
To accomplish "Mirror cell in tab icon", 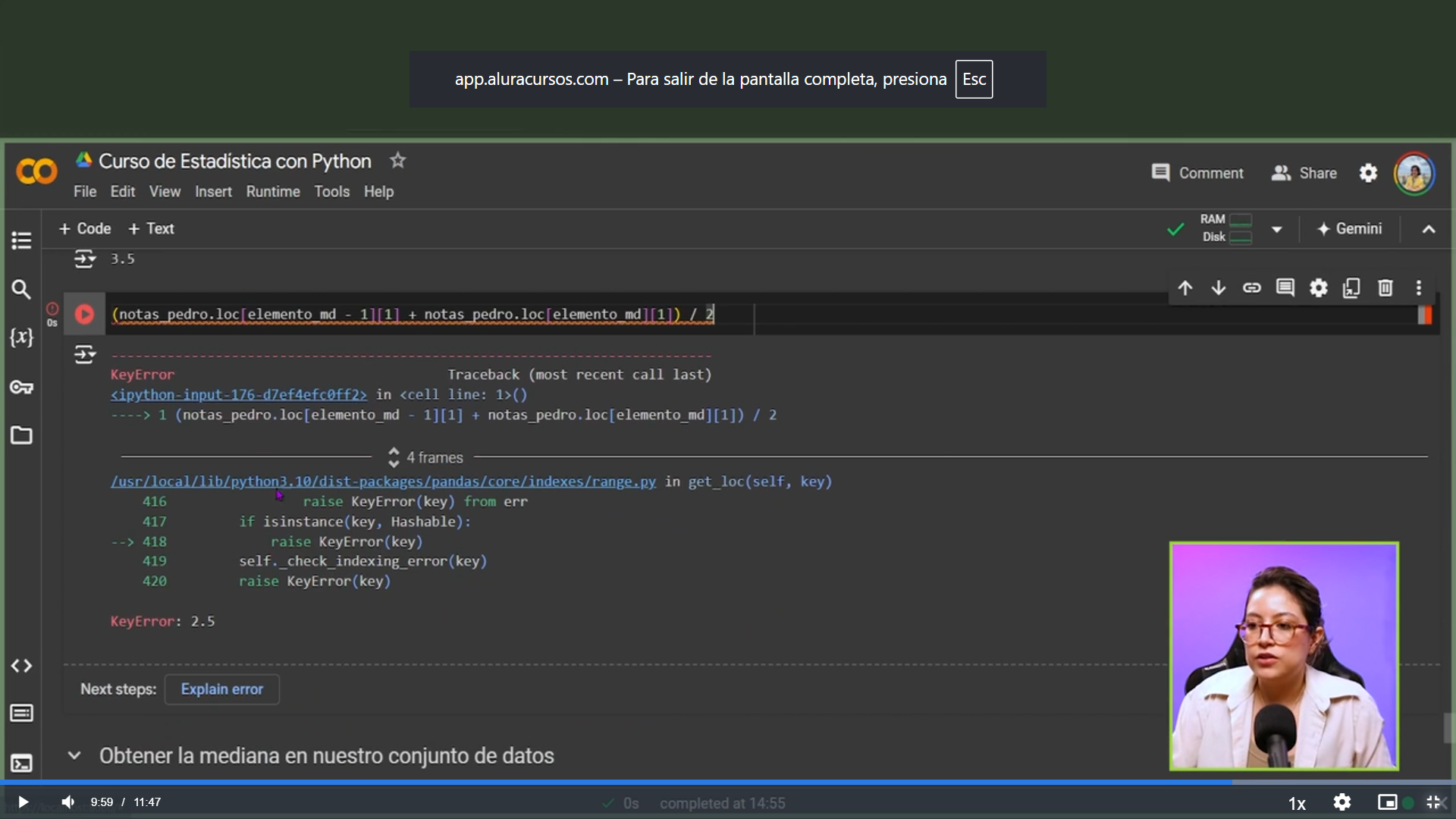I will click(1352, 288).
